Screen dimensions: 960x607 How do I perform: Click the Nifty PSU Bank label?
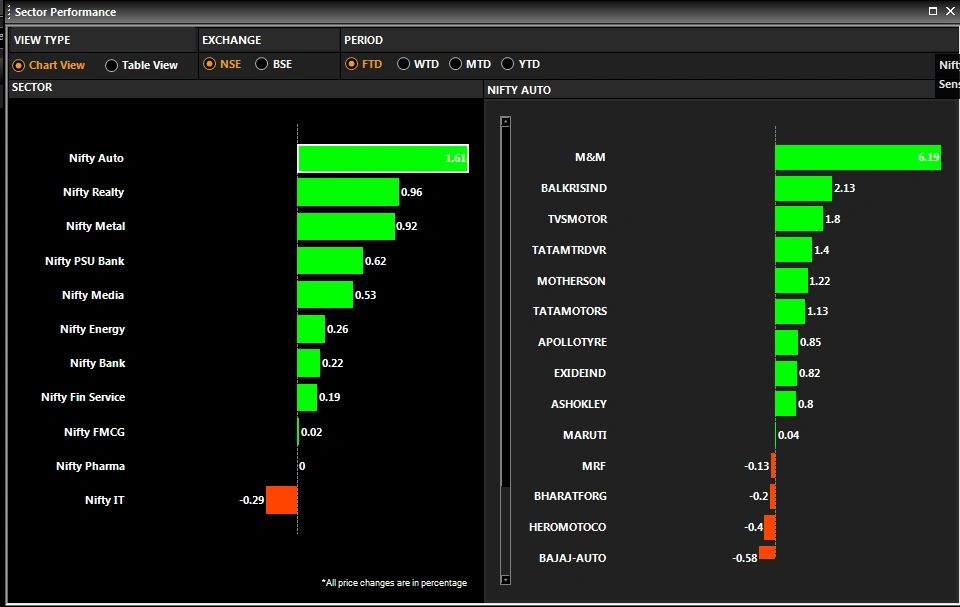point(85,261)
